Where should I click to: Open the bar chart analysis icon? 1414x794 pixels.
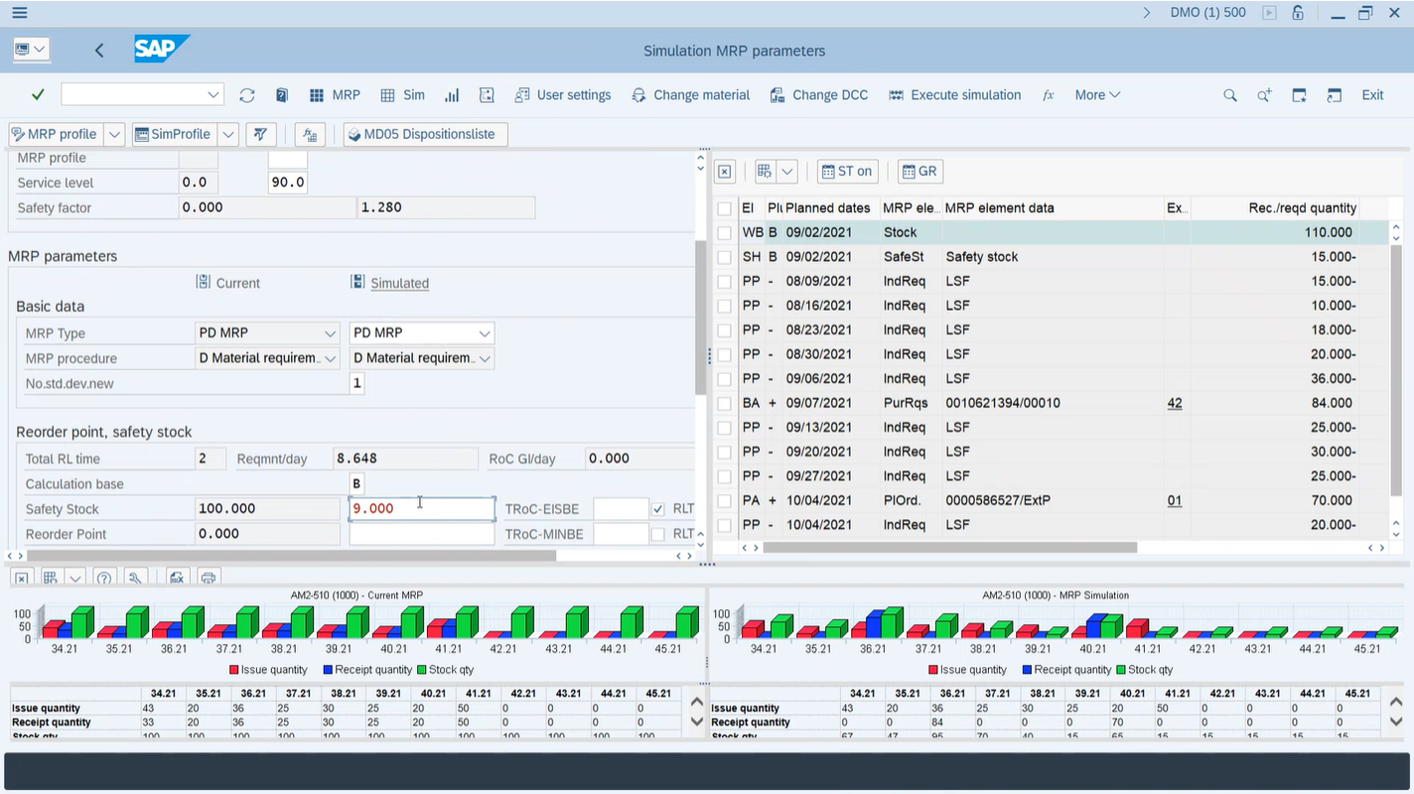click(x=451, y=95)
